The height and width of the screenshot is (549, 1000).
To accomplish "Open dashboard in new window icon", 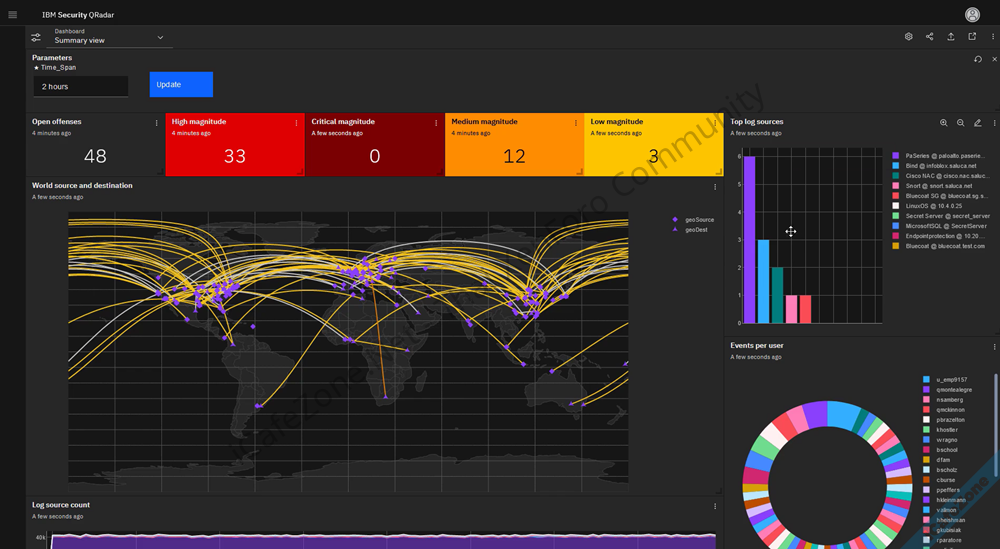I will [x=972, y=37].
